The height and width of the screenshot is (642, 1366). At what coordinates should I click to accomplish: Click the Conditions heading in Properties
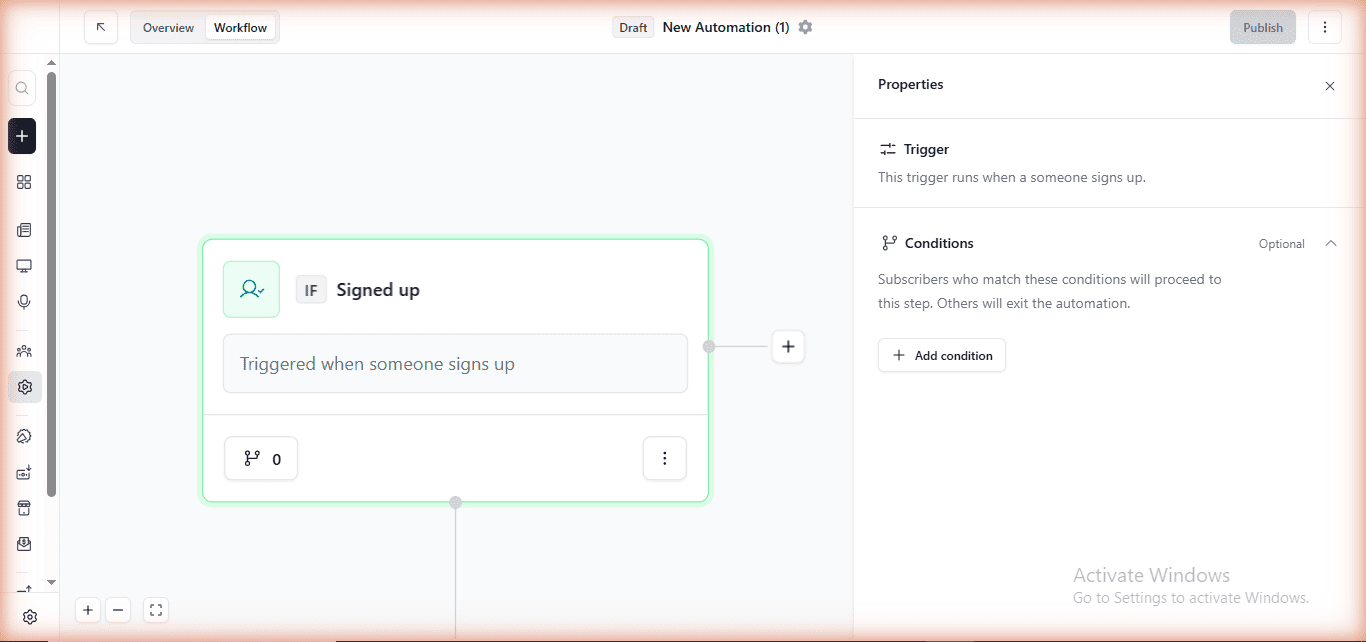(939, 243)
